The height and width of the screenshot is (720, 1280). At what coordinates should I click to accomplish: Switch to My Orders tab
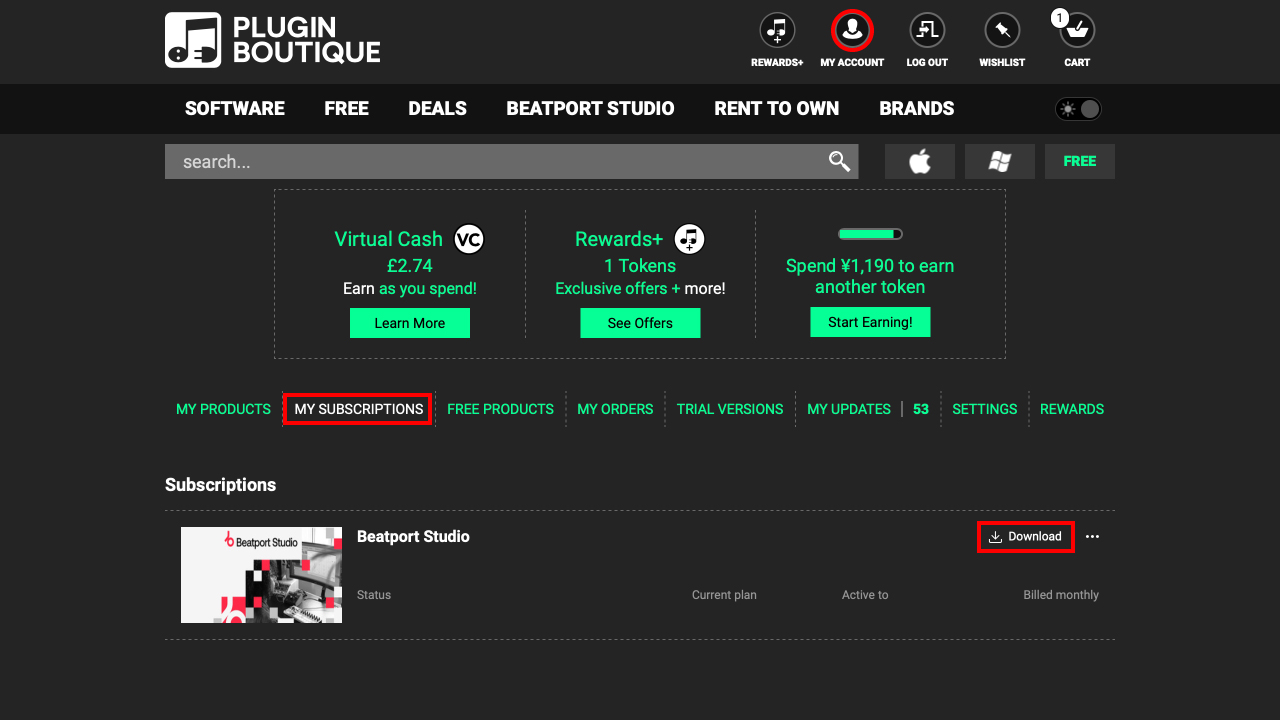coord(615,409)
